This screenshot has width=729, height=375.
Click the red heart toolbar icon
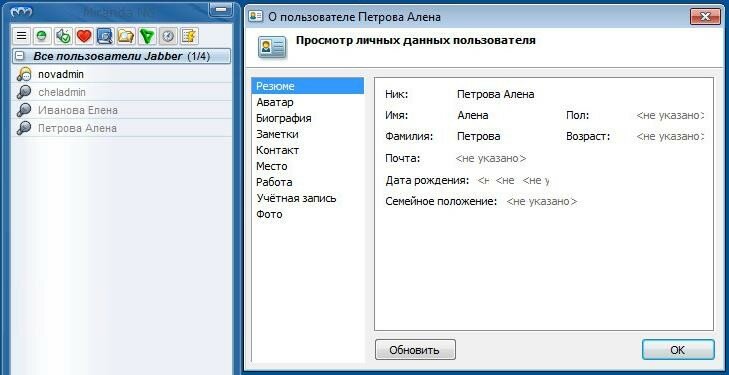click(84, 36)
